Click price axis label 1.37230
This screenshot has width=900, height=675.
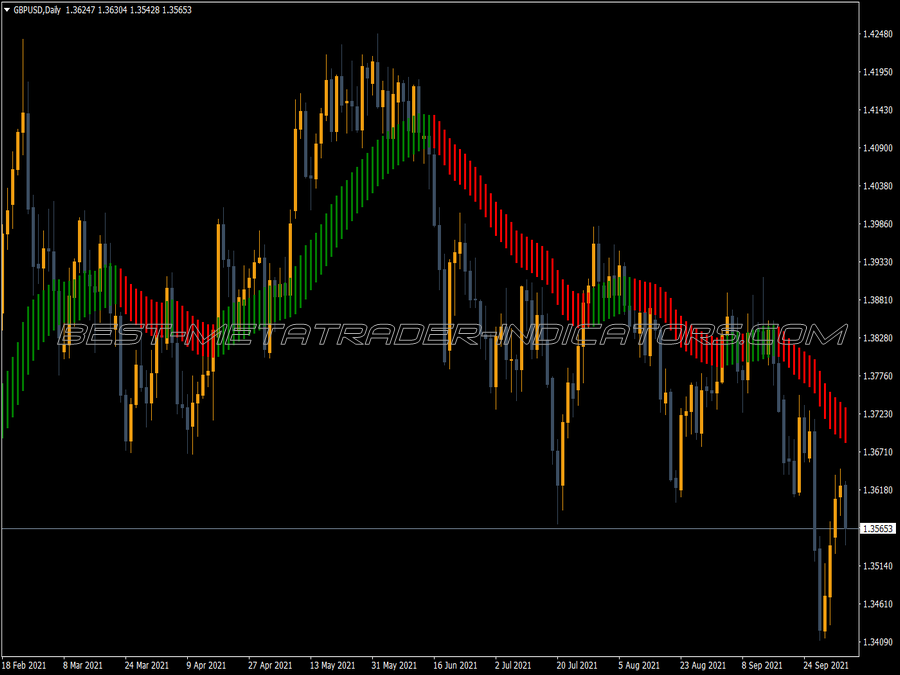[878, 414]
